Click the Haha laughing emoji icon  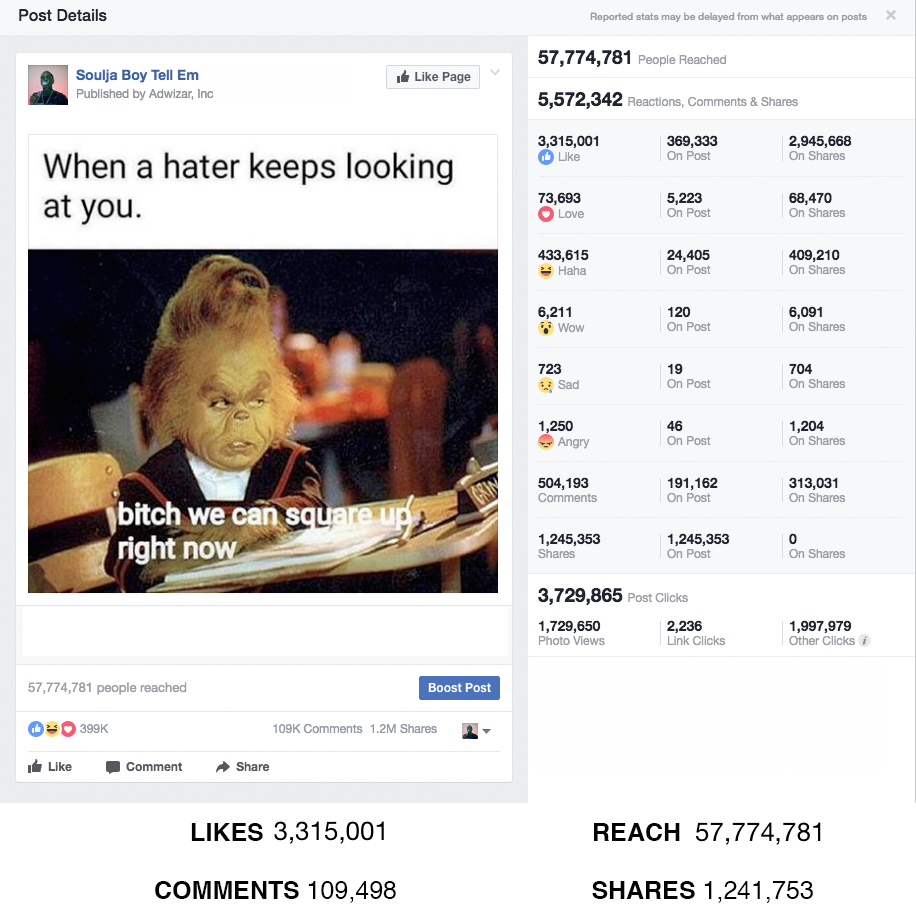click(x=546, y=270)
